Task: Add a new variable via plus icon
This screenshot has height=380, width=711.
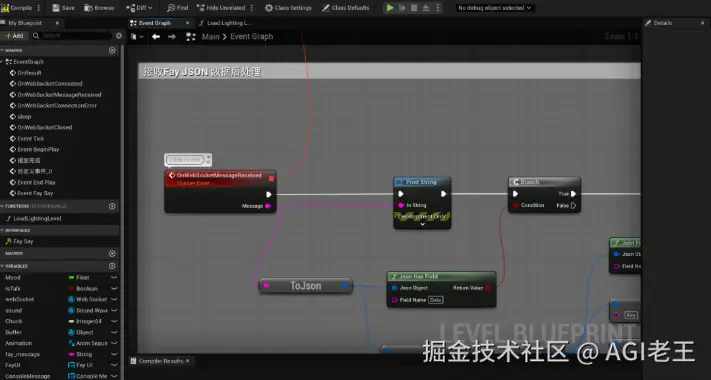Action: pyautogui.click(x=112, y=266)
